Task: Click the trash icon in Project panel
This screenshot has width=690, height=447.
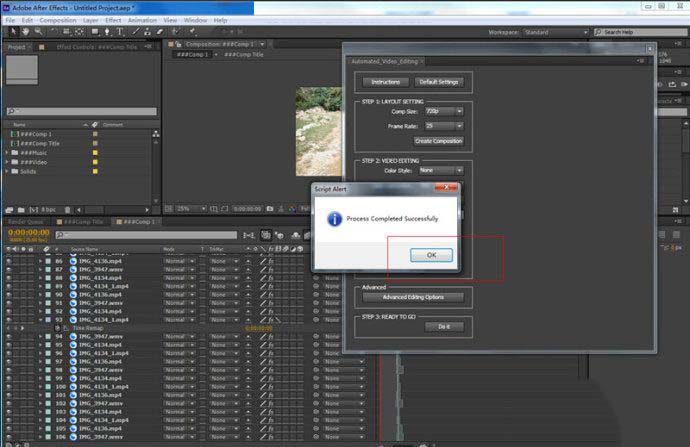Action: (x=69, y=210)
